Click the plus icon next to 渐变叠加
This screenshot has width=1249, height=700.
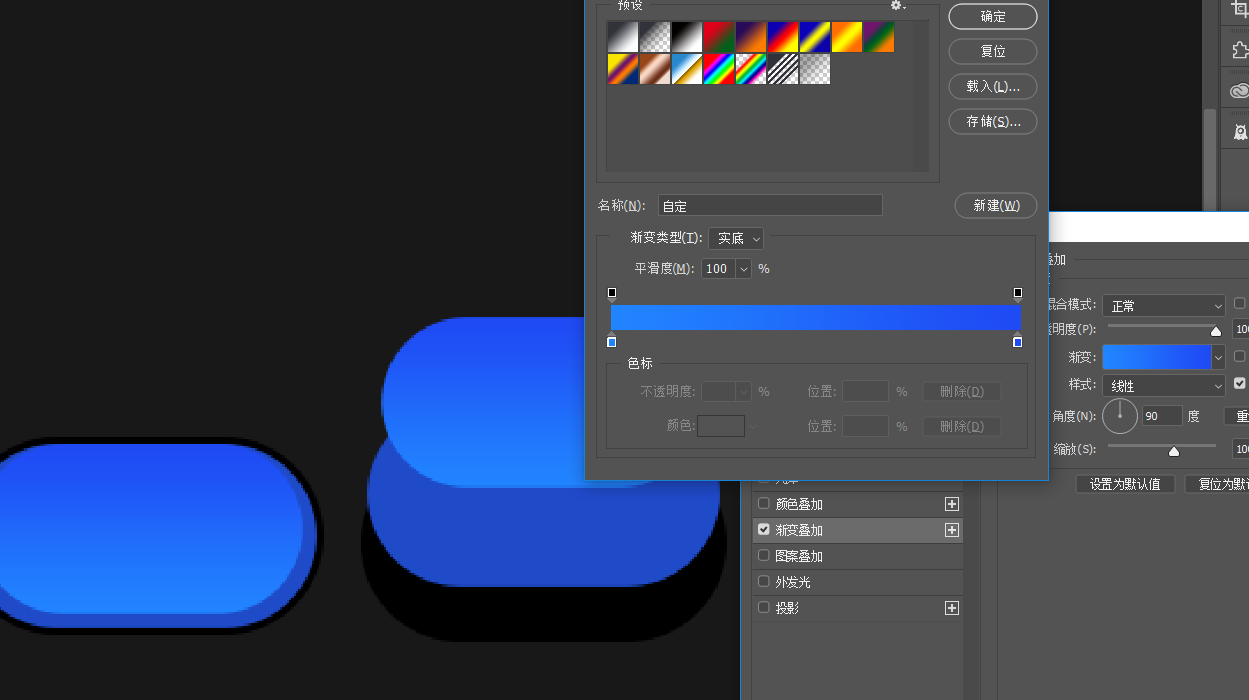(x=952, y=530)
